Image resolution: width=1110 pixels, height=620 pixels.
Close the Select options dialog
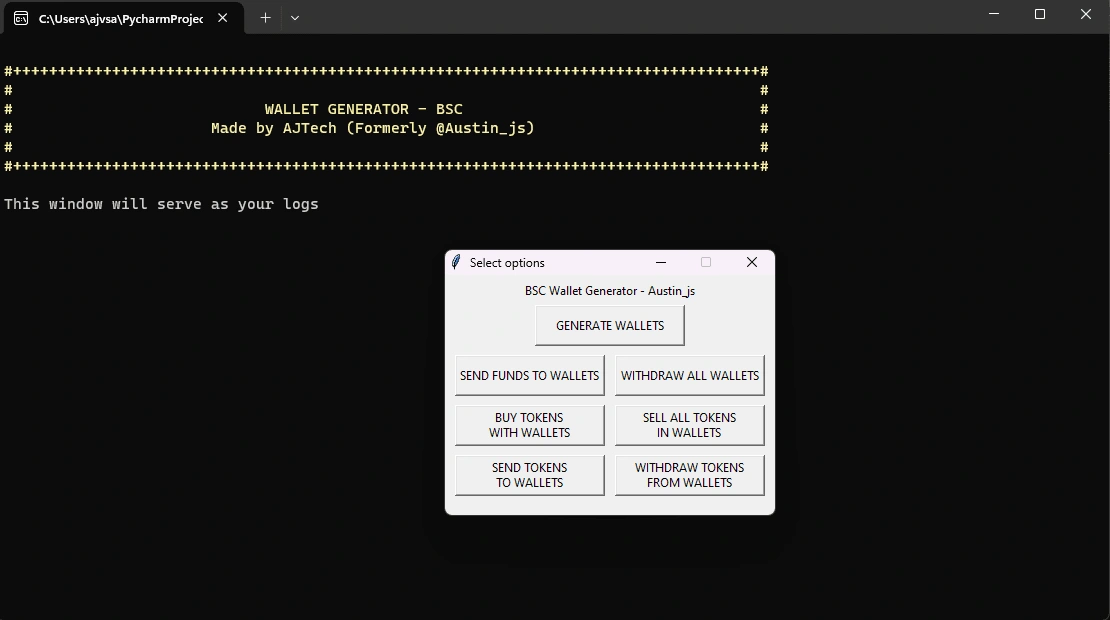(752, 263)
